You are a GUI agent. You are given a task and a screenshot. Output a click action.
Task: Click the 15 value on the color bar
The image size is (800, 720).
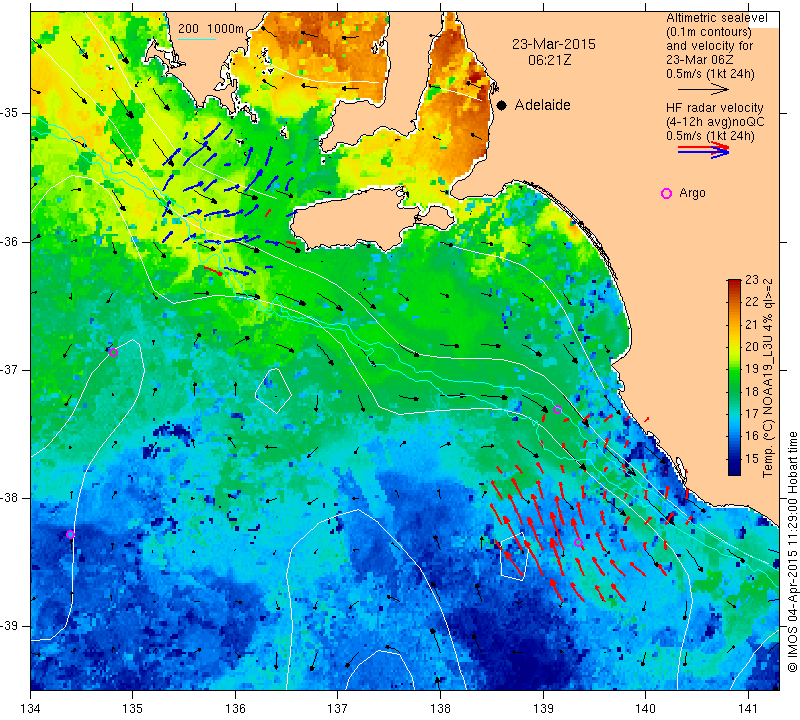coord(752,458)
